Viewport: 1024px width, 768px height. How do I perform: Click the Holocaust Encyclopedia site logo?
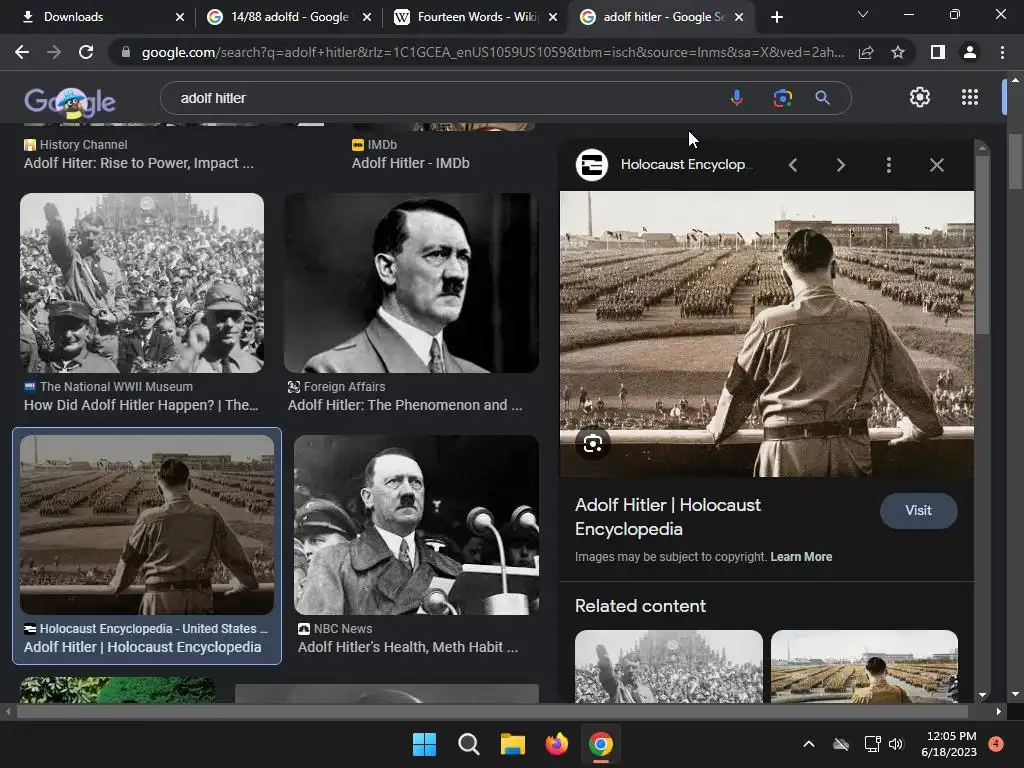point(592,165)
